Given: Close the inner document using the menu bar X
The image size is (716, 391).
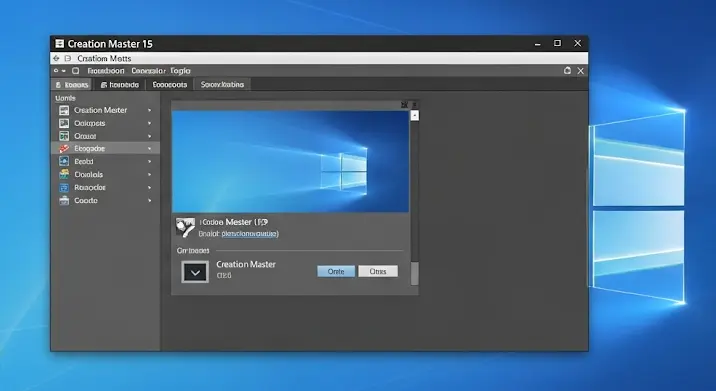Looking at the screenshot, I should pyautogui.click(x=580, y=71).
